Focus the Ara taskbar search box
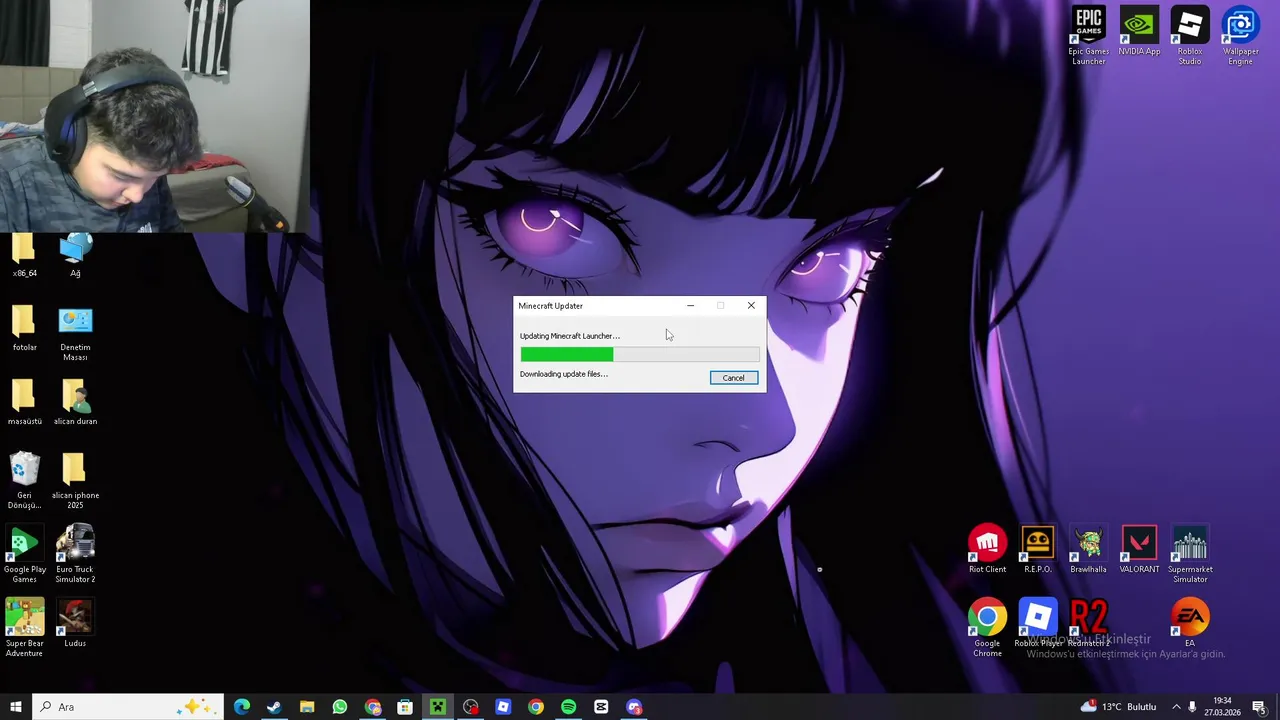1280x720 pixels. coord(128,707)
